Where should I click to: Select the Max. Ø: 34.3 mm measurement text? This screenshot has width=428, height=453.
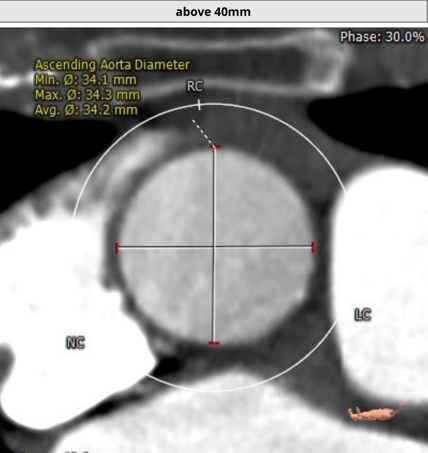[x=87, y=95]
